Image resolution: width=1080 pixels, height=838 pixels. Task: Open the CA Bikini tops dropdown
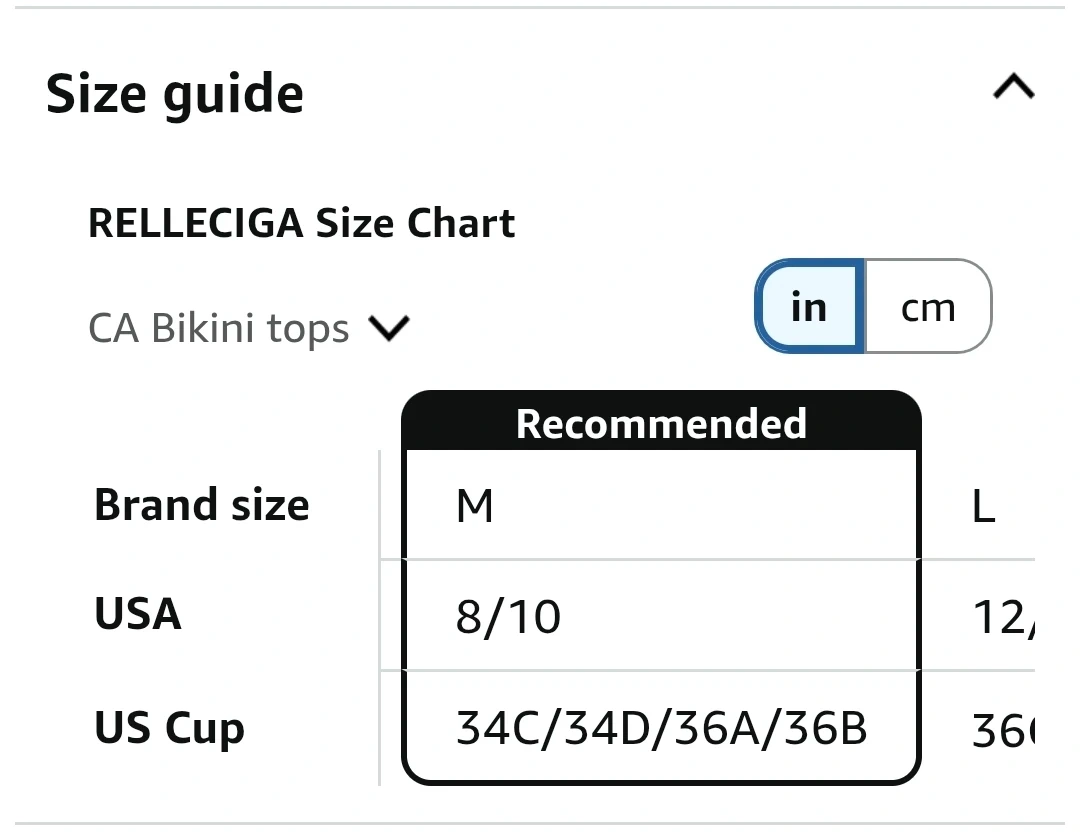(x=219, y=328)
